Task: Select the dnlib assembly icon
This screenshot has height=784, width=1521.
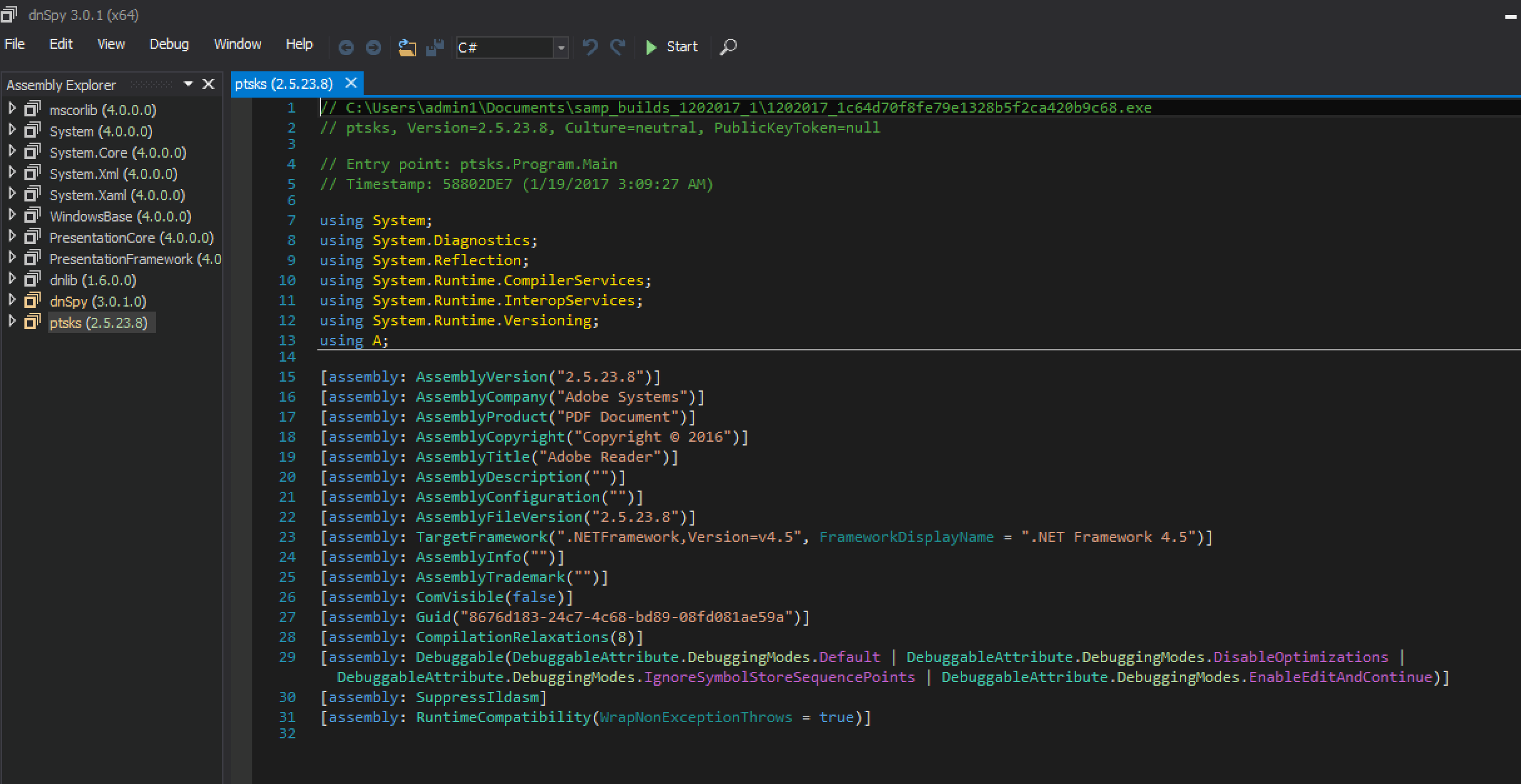Action: tap(33, 280)
